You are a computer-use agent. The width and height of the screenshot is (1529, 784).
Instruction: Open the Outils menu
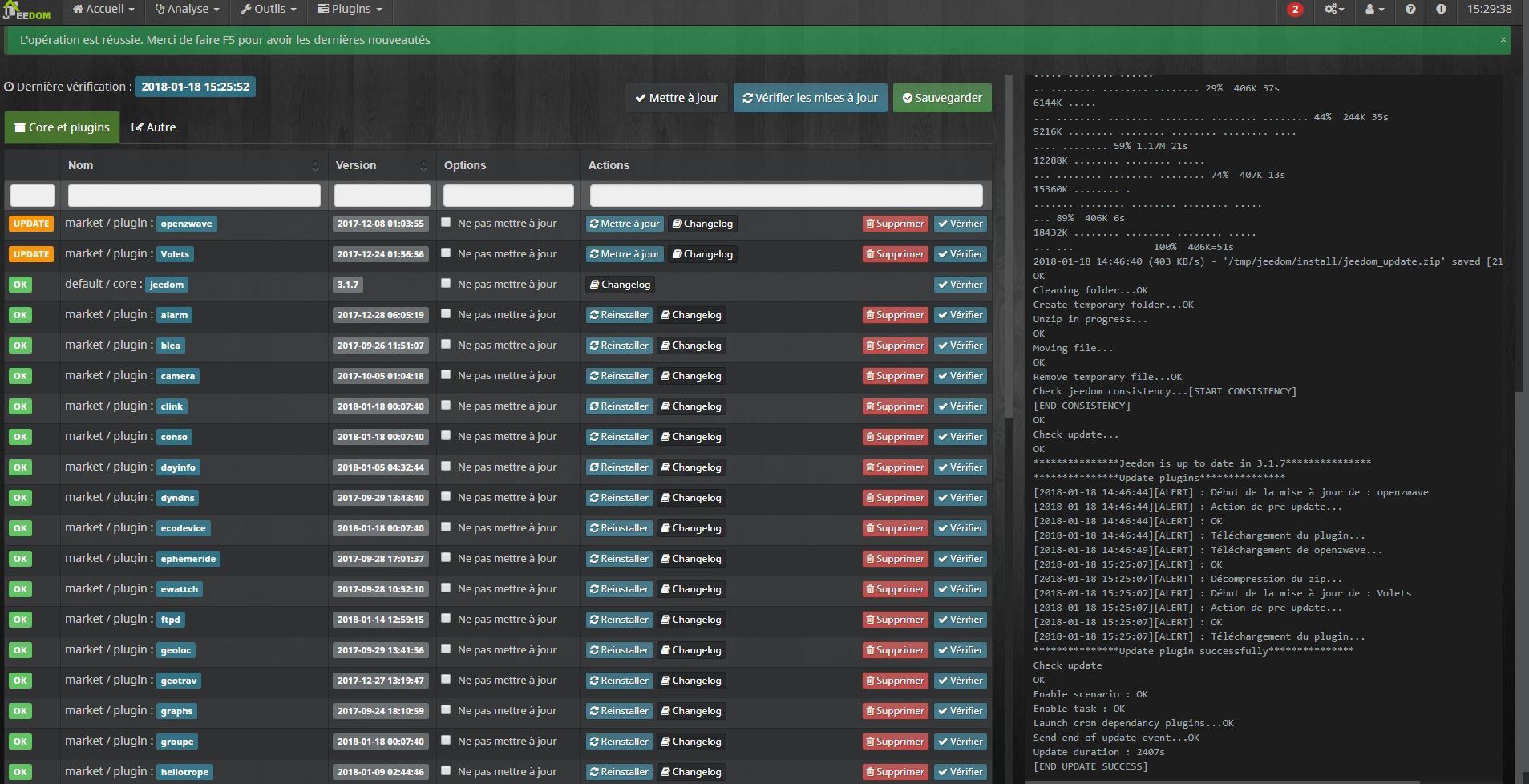[269, 9]
